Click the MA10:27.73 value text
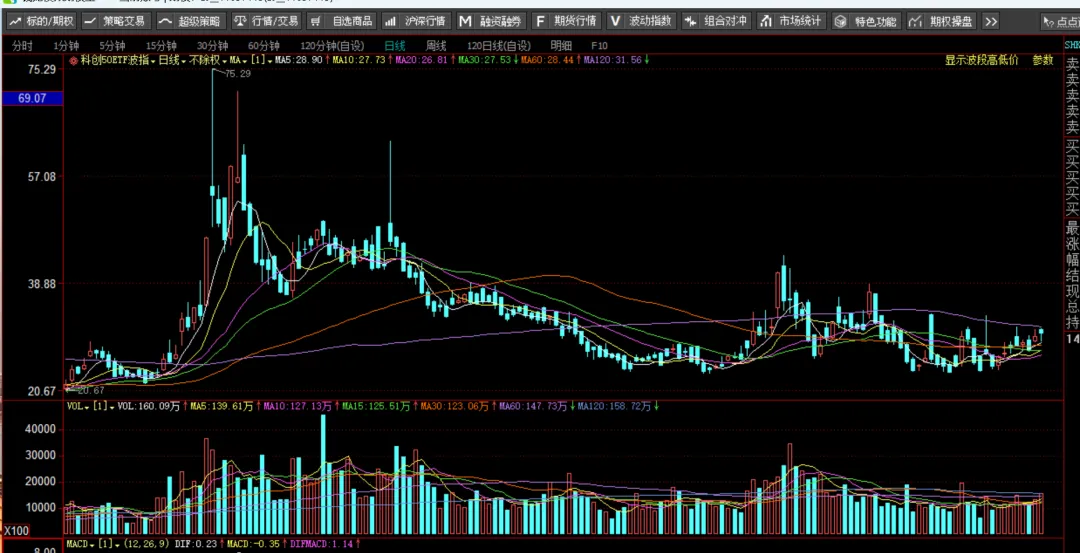This screenshot has width=1080, height=553. (359, 61)
